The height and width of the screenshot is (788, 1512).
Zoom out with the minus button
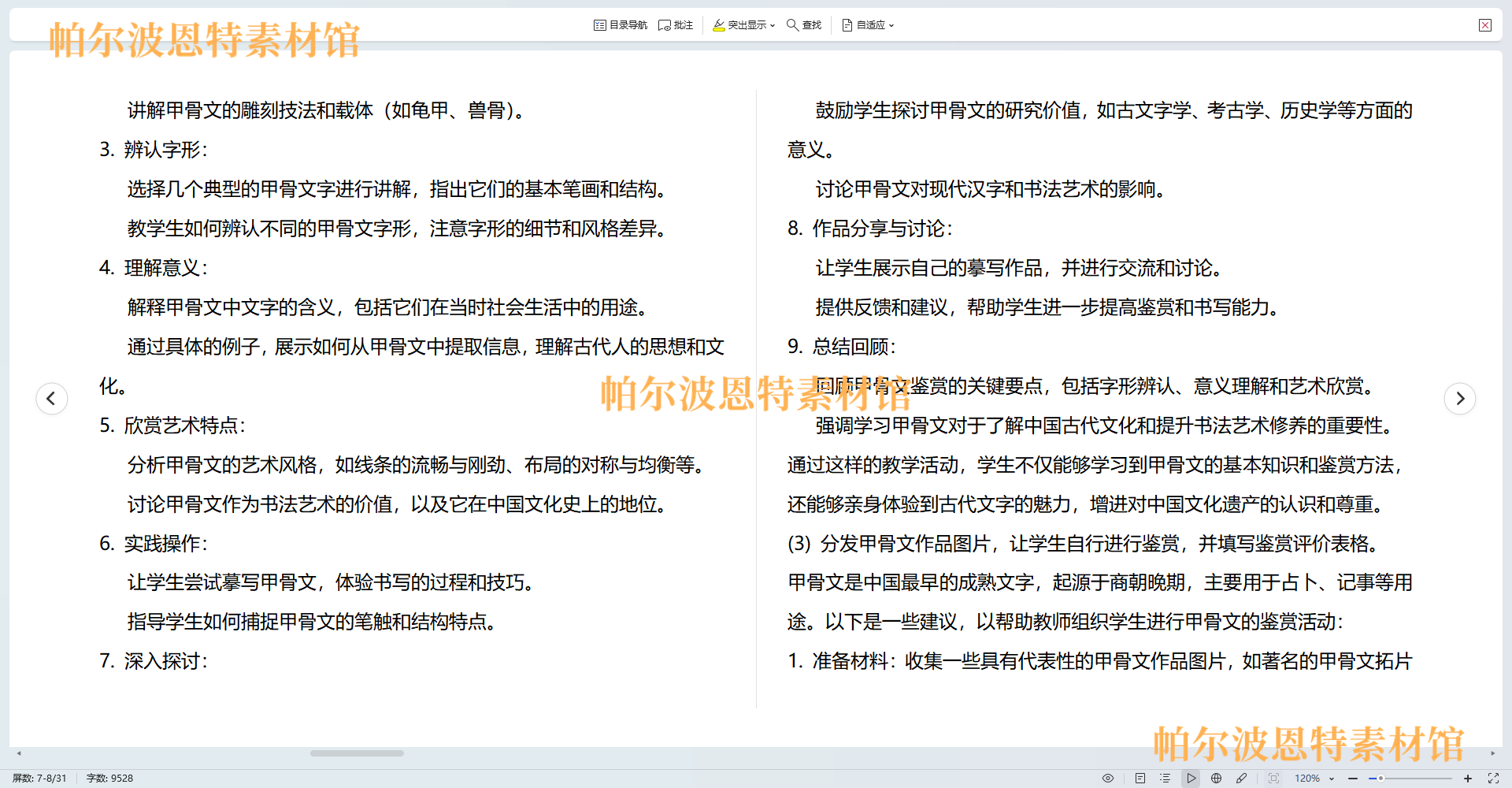pyautogui.click(x=1353, y=778)
